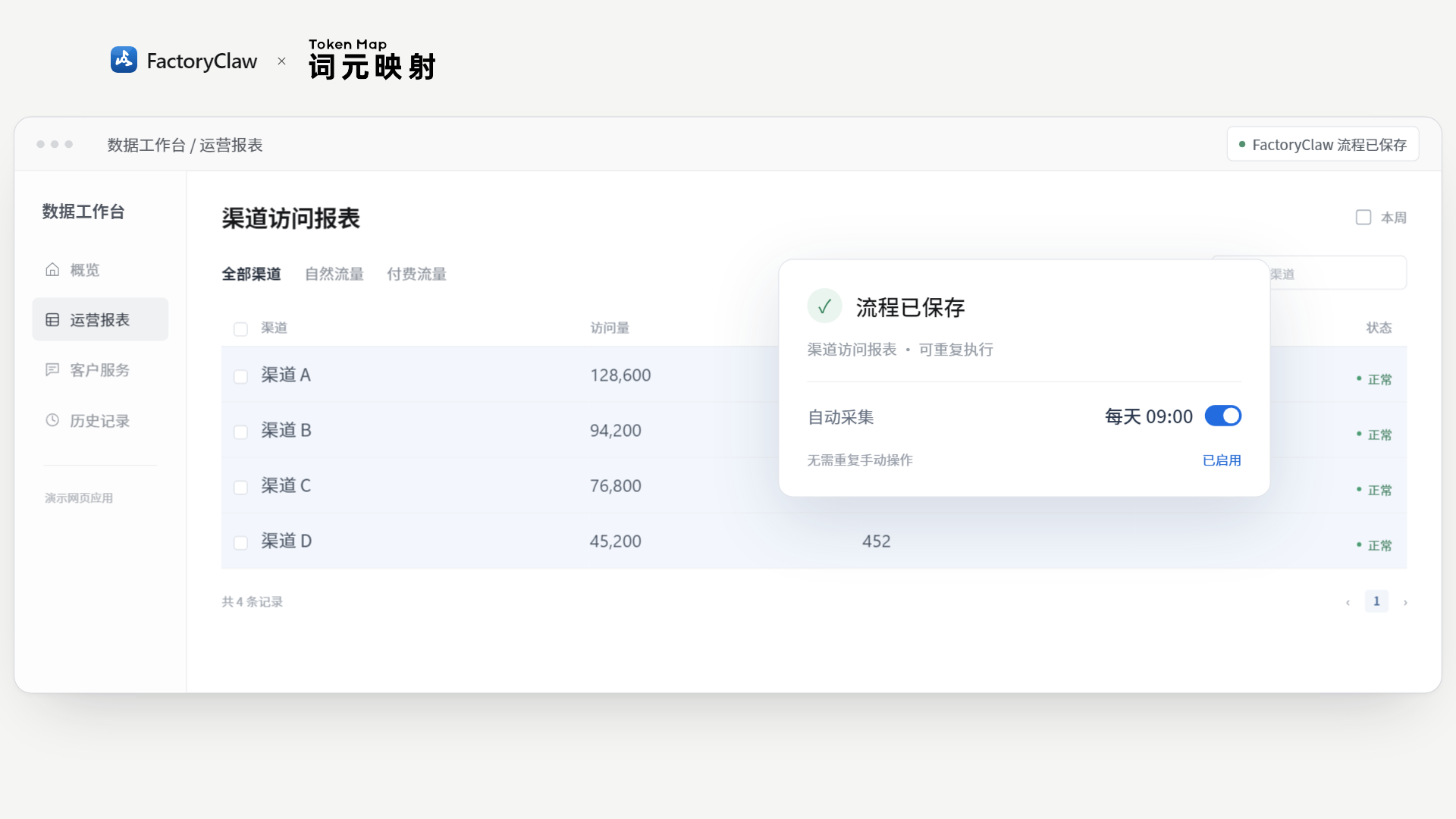Click the value 128,600
The width and height of the screenshot is (1456, 819).
point(620,375)
